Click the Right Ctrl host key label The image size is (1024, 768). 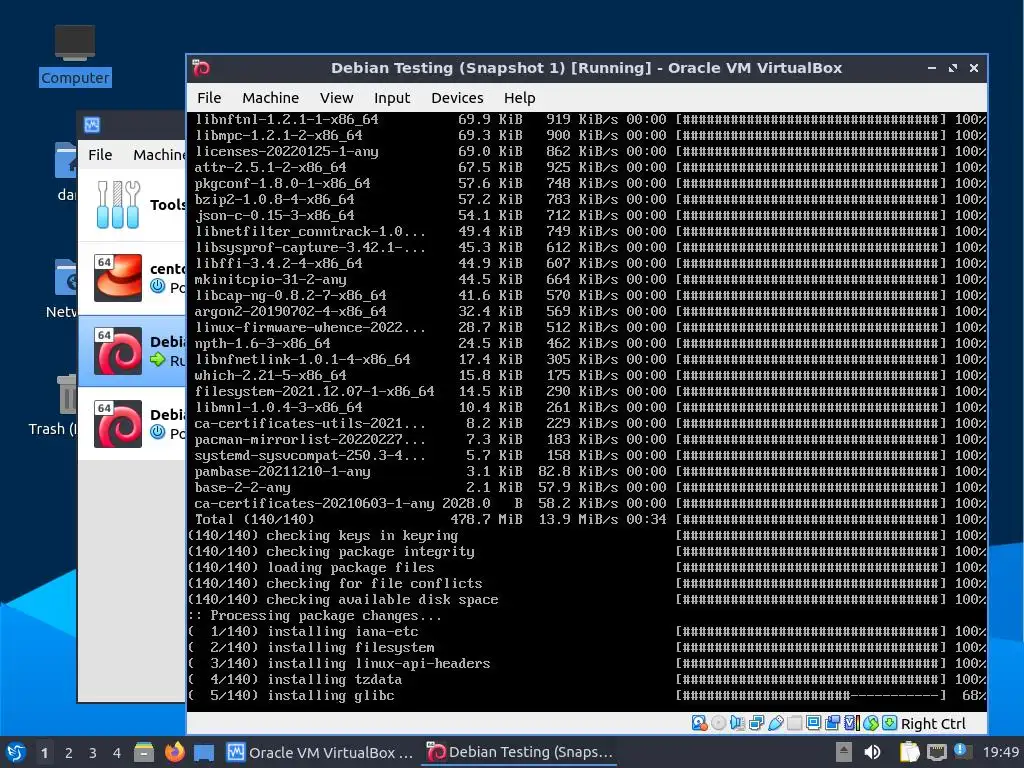tap(933, 724)
